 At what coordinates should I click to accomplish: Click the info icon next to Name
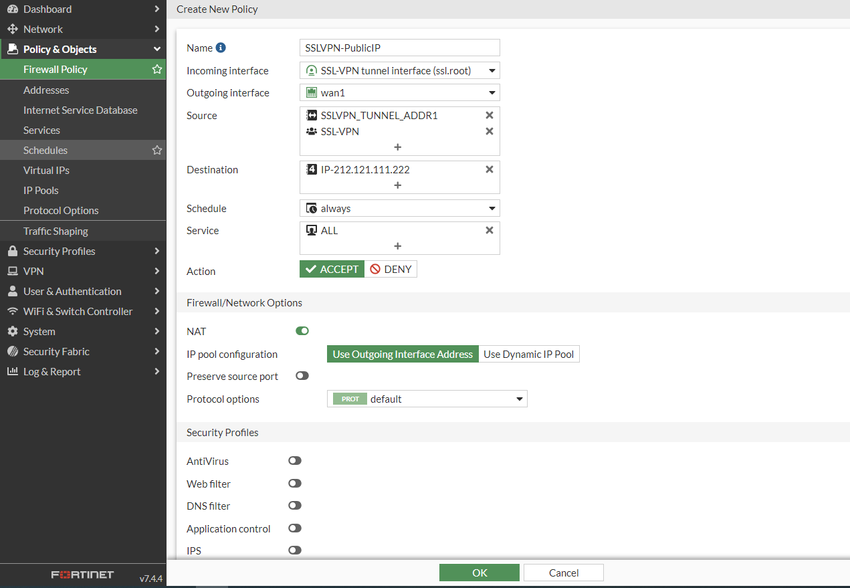click(221, 48)
